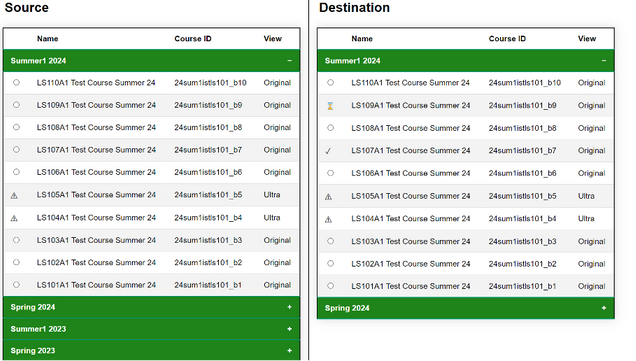This screenshot has height=361, width=636.
Task: Click Course ID column header in Source
Action: tap(193, 39)
